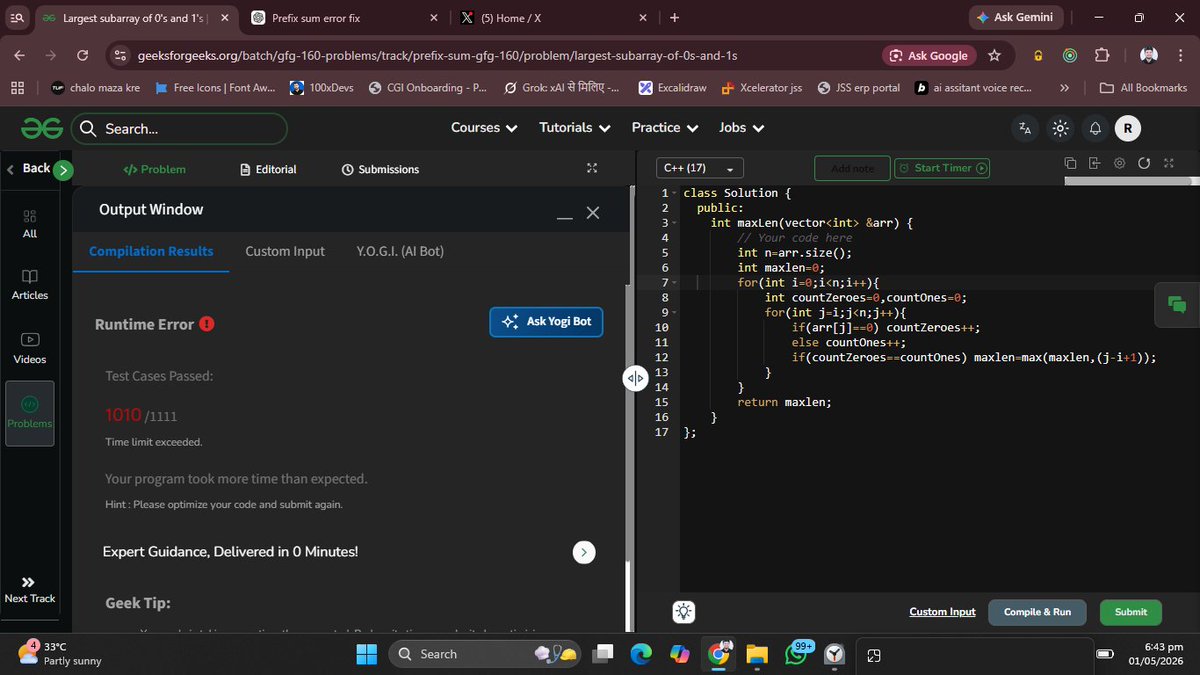Screen dimensions: 1200x675
Task: Expand the Tutorials menu
Action: click(575, 128)
